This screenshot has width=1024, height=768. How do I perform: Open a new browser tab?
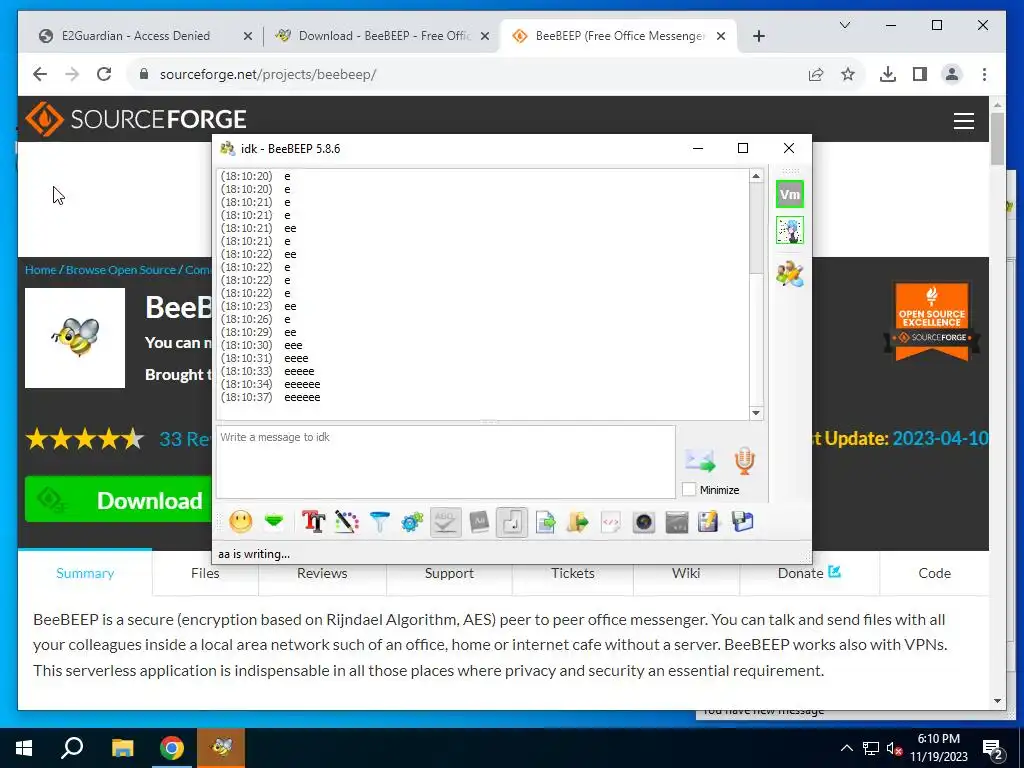click(x=759, y=37)
